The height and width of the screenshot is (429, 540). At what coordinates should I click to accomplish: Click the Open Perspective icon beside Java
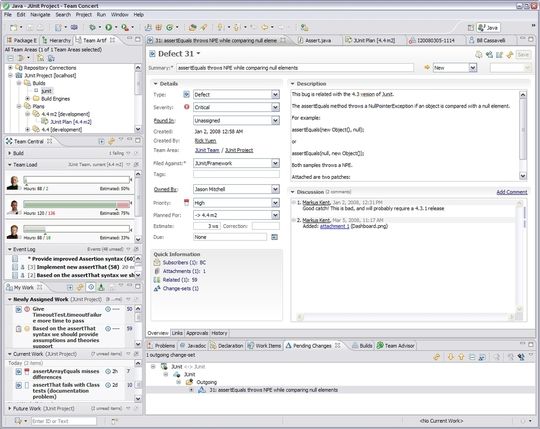click(471, 28)
